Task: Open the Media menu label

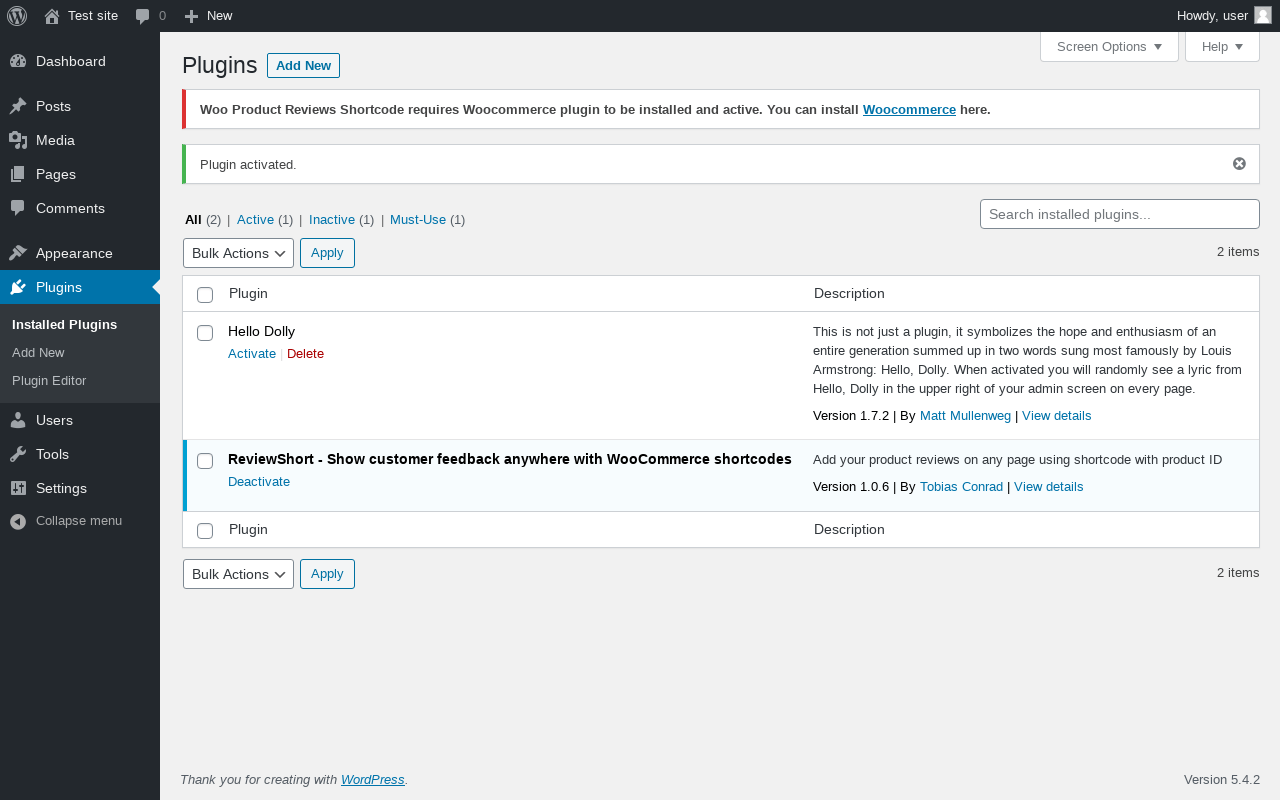Action: [x=55, y=140]
